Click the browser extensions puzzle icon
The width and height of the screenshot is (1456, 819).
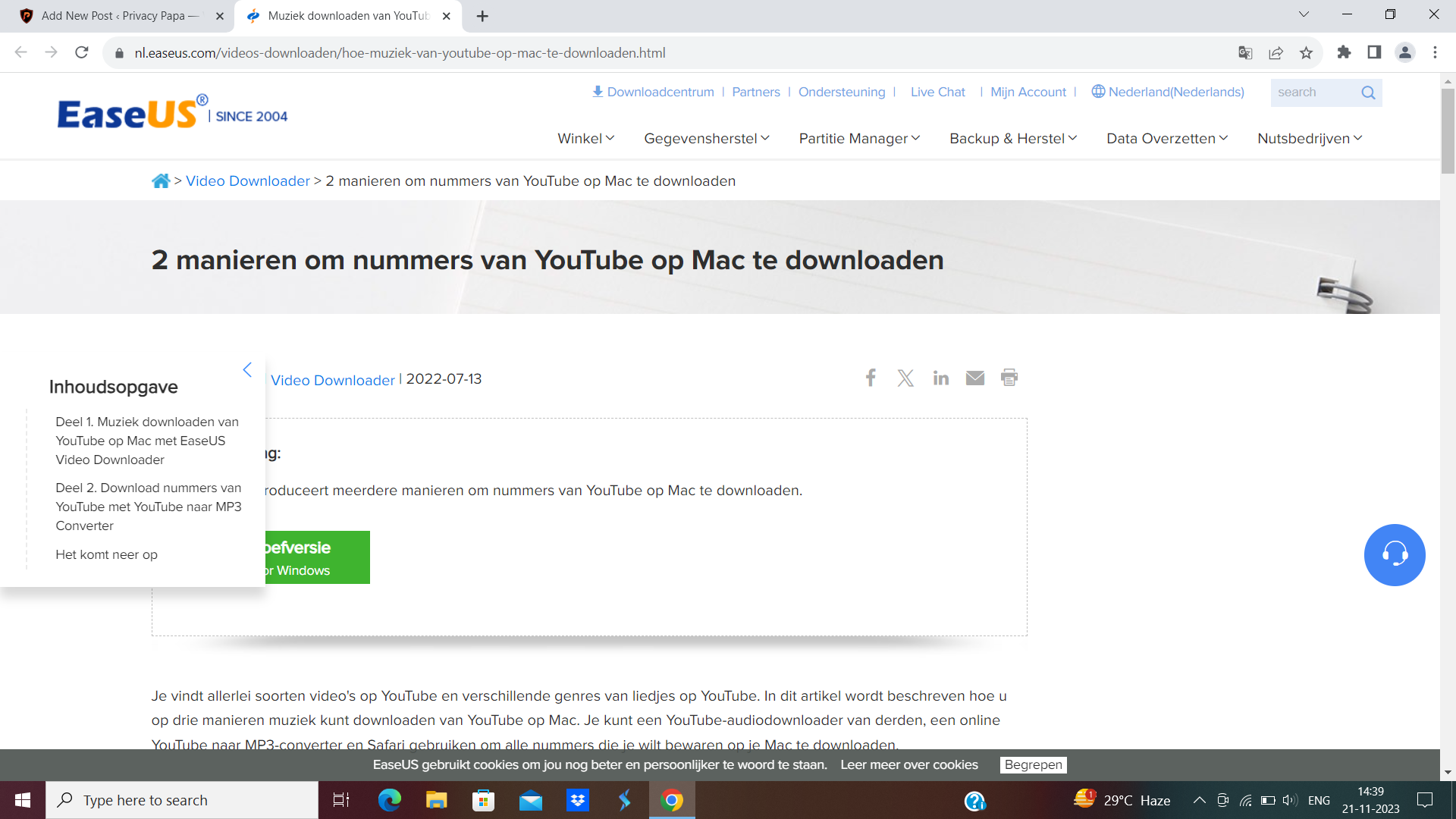point(1344,52)
